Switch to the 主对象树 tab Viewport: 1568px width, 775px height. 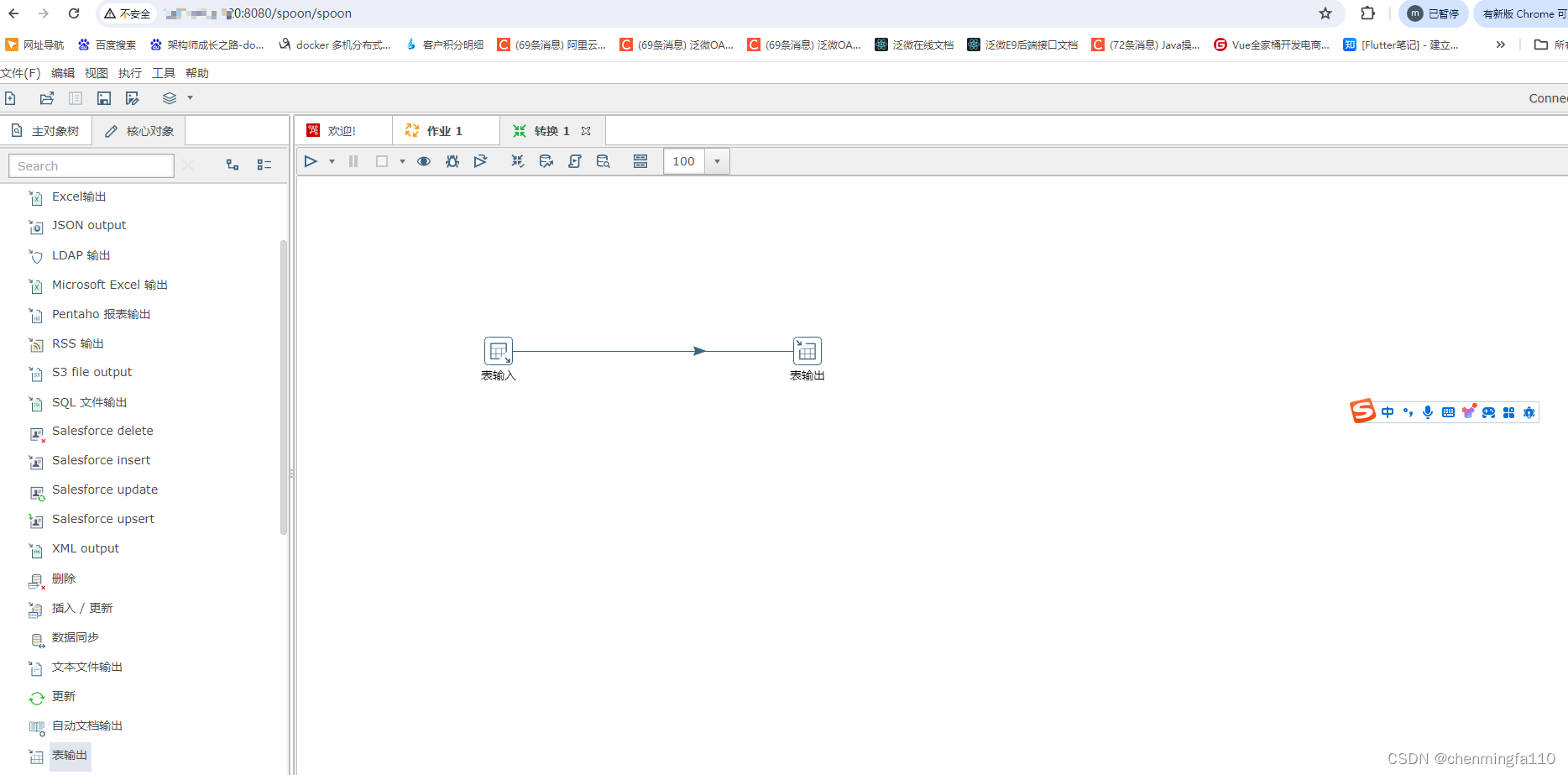[x=47, y=129]
